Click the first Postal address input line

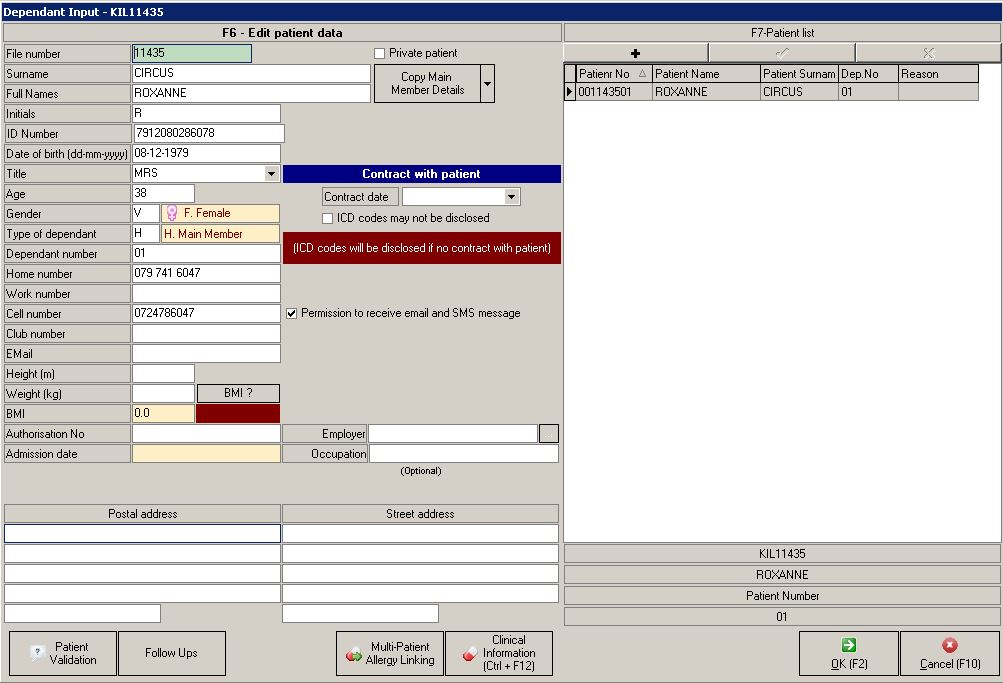tap(141, 533)
